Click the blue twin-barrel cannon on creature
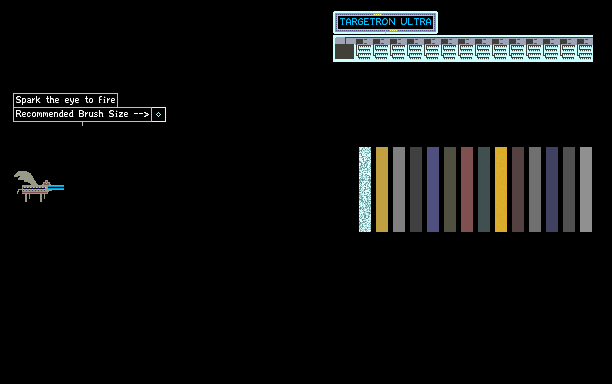Image resolution: width=612 pixels, height=384 pixels. pos(56,188)
